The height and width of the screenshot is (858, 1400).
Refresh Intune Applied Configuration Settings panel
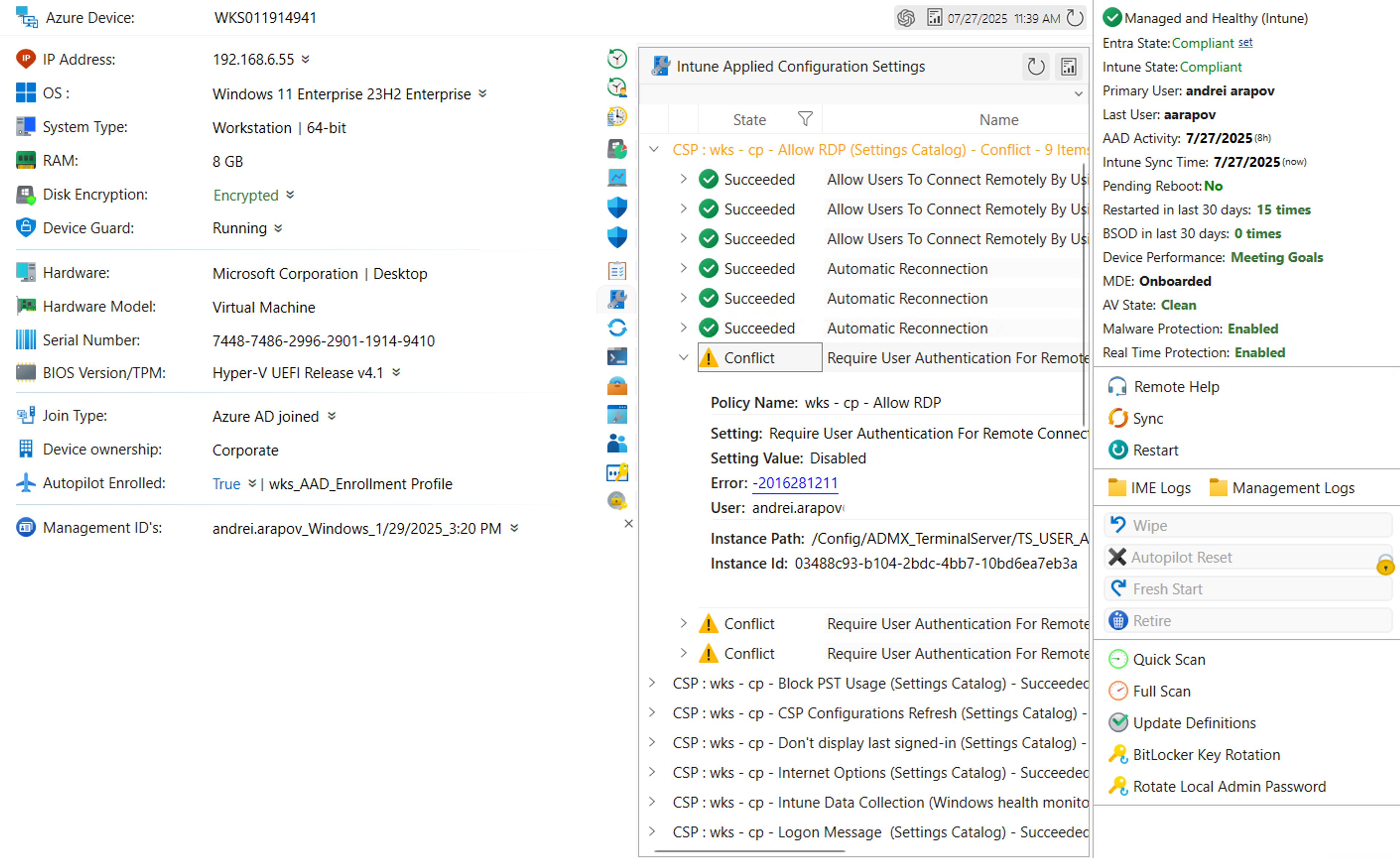tap(1036, 66)
